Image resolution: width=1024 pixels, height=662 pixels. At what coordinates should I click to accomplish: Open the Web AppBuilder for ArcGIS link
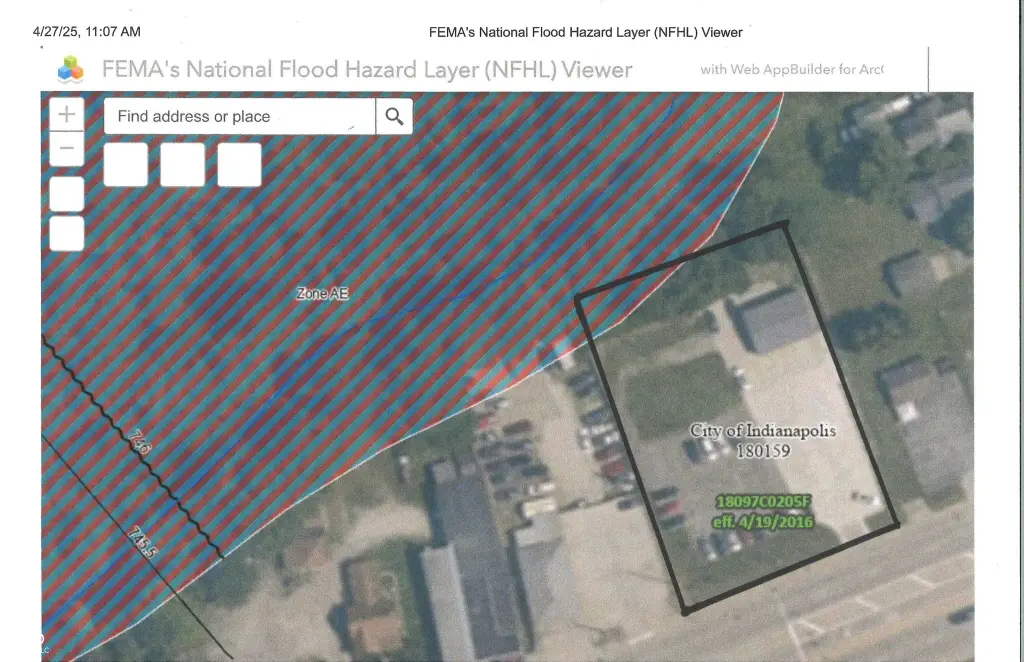(x=791, y=70)
